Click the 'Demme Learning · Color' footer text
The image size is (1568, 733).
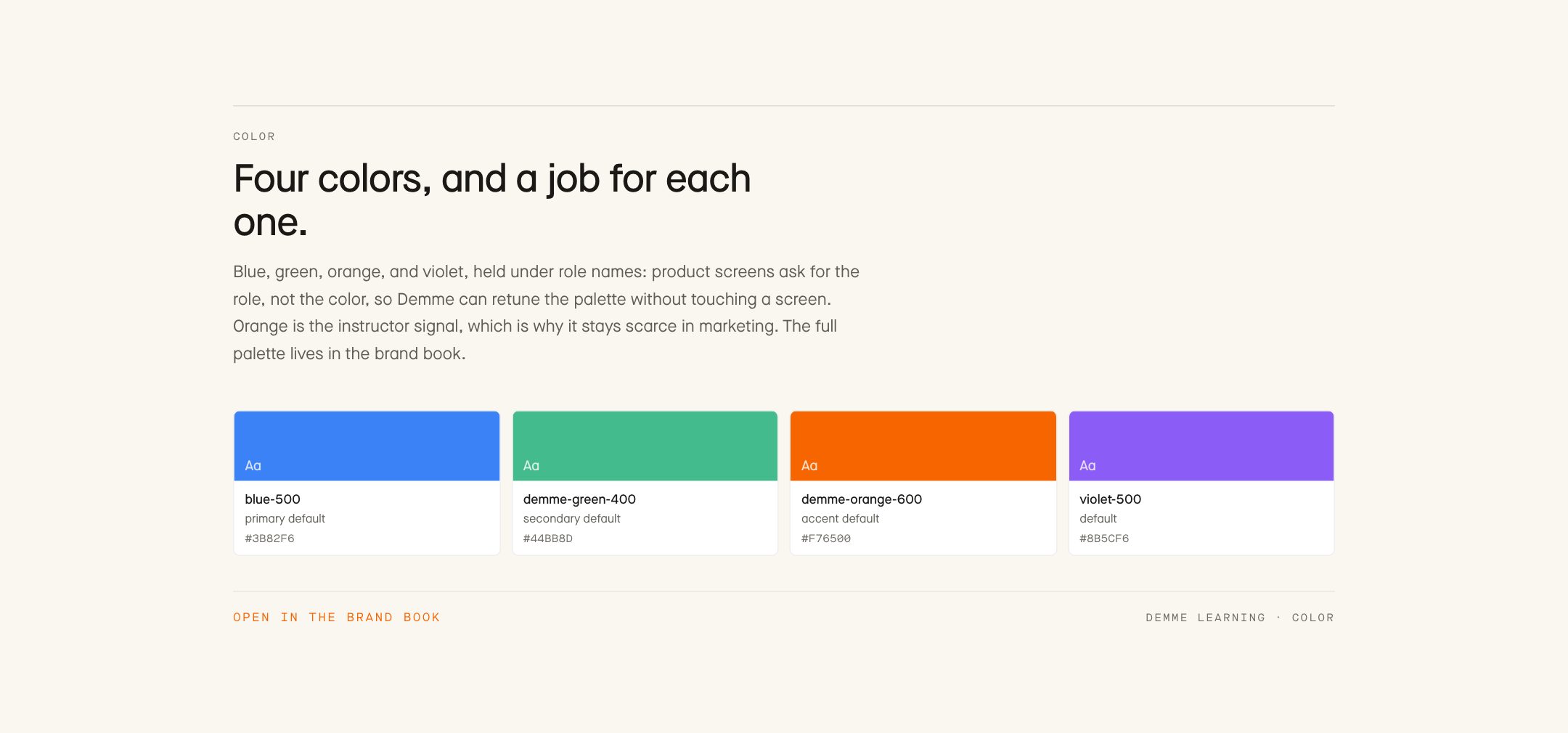[1240, 618]
